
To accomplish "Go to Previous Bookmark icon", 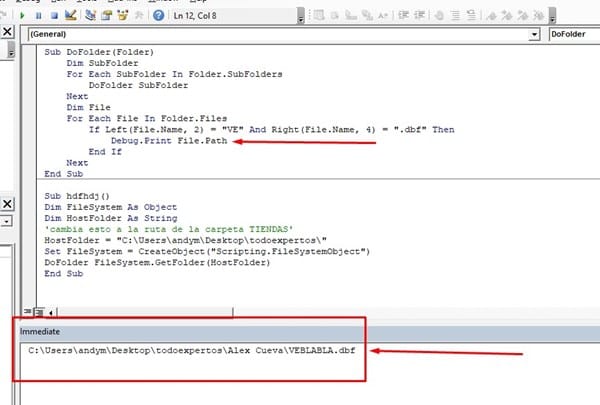I will [523, 15].
